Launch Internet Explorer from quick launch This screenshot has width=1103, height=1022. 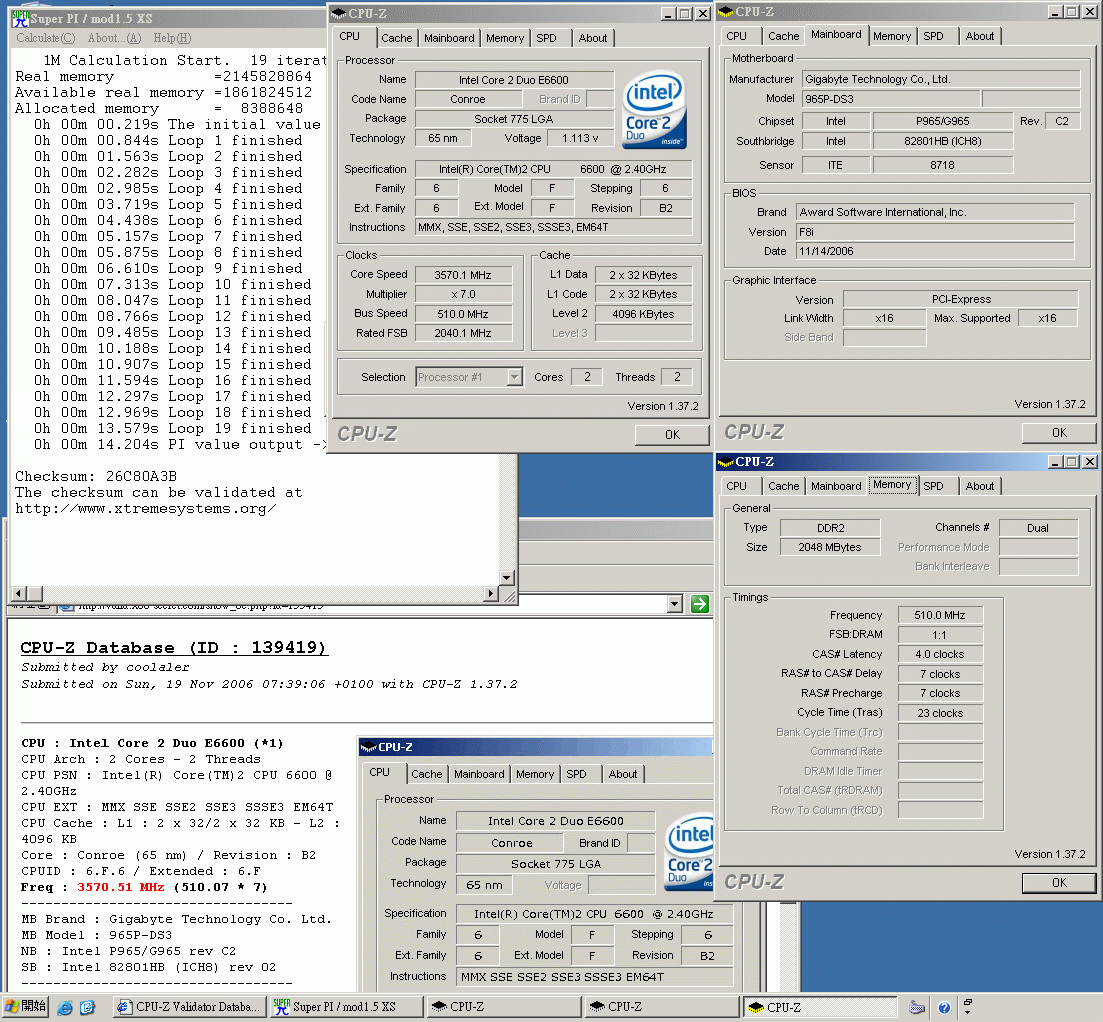65,1007
